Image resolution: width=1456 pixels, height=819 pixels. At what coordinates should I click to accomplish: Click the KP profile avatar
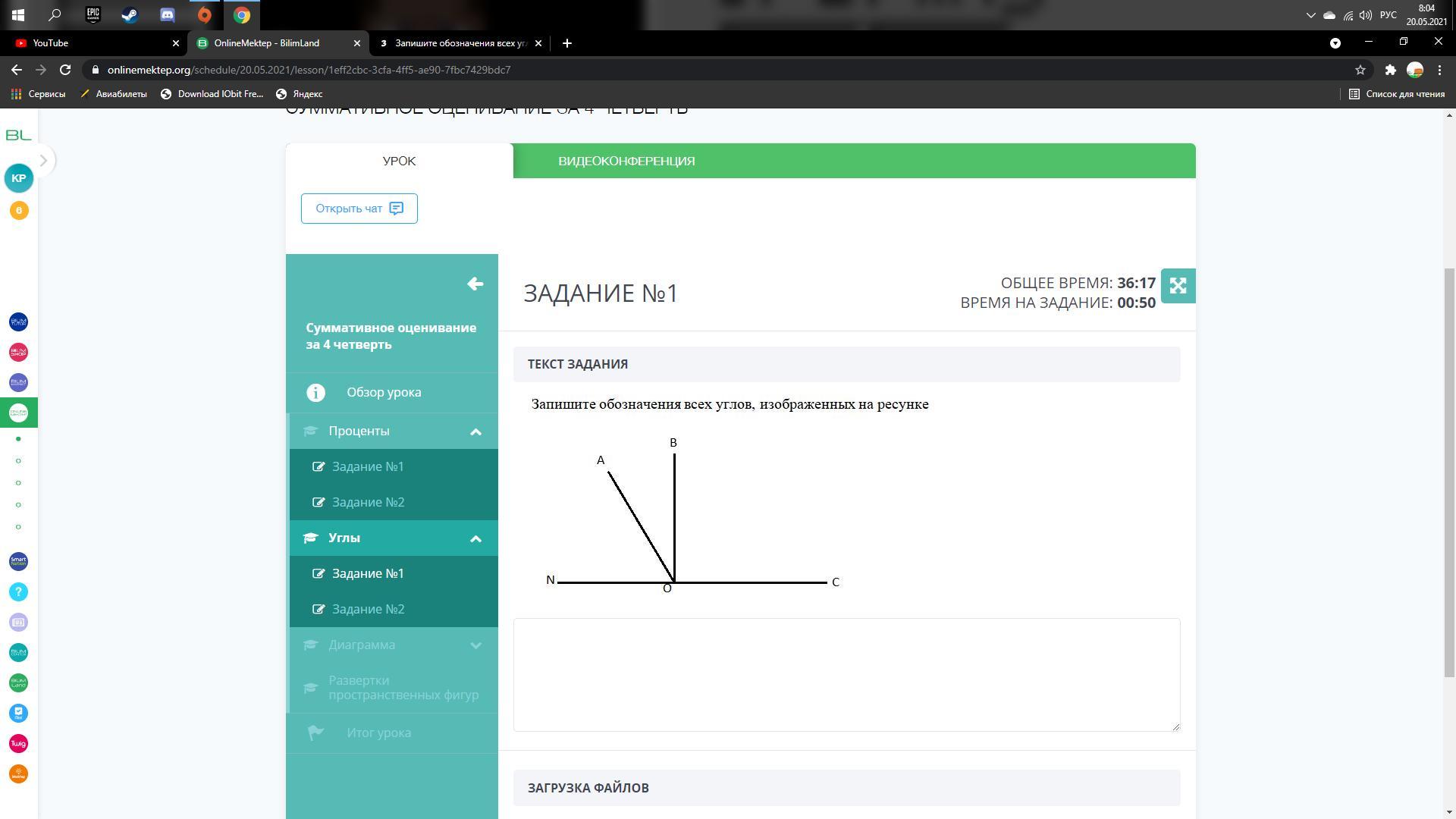[19, 178]
